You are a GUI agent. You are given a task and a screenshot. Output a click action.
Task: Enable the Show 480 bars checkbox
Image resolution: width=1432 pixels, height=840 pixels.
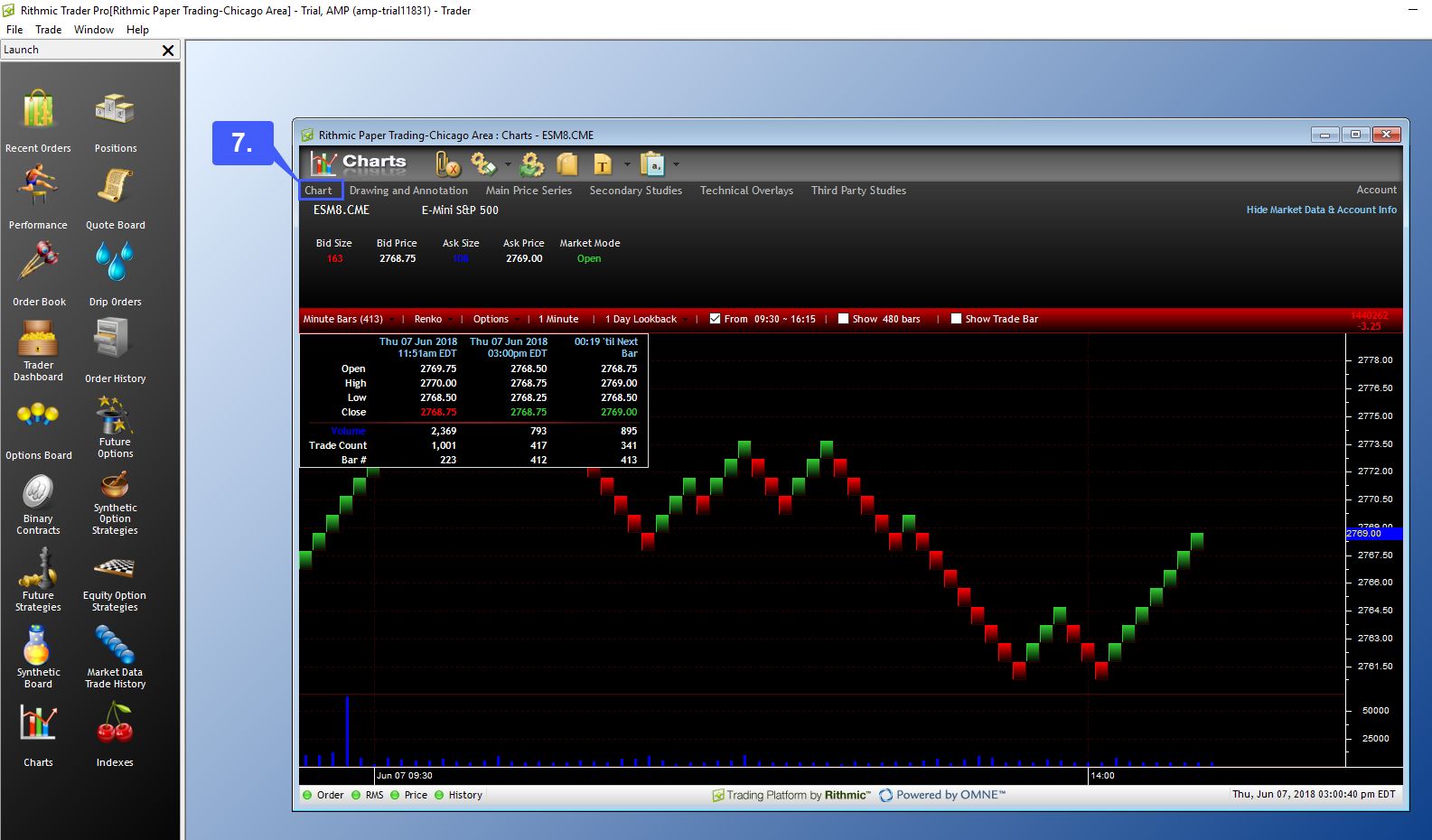843,319
